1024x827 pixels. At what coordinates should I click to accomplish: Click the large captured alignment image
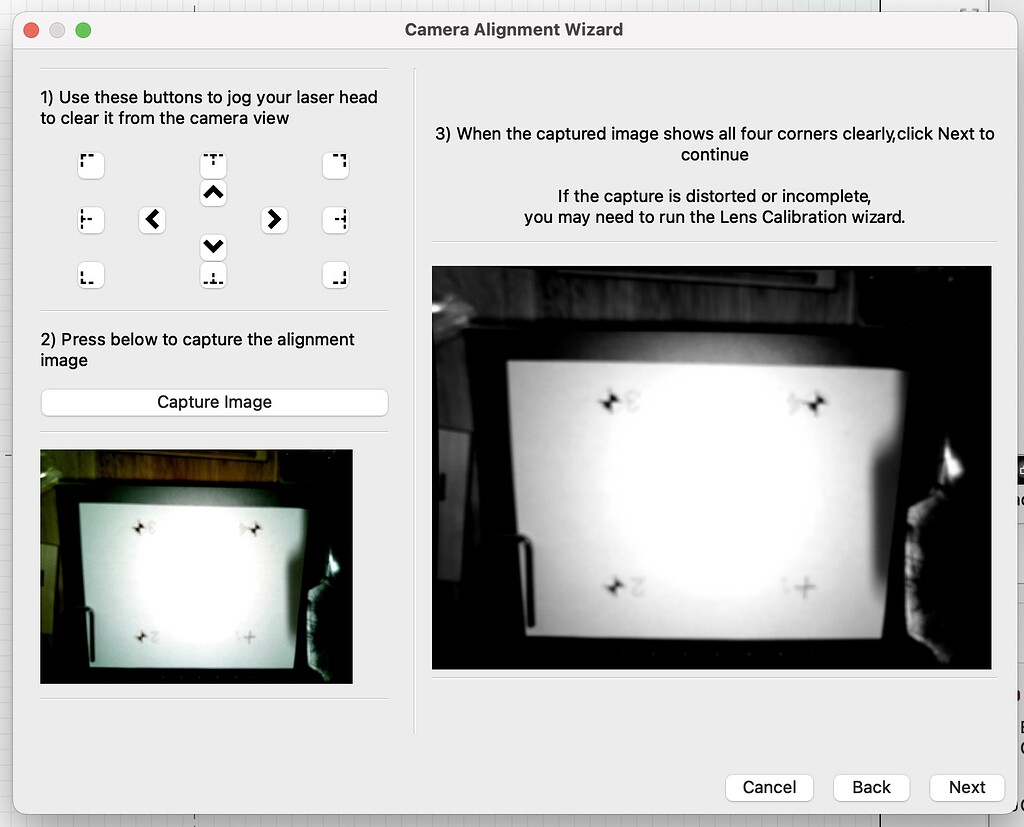714,466
